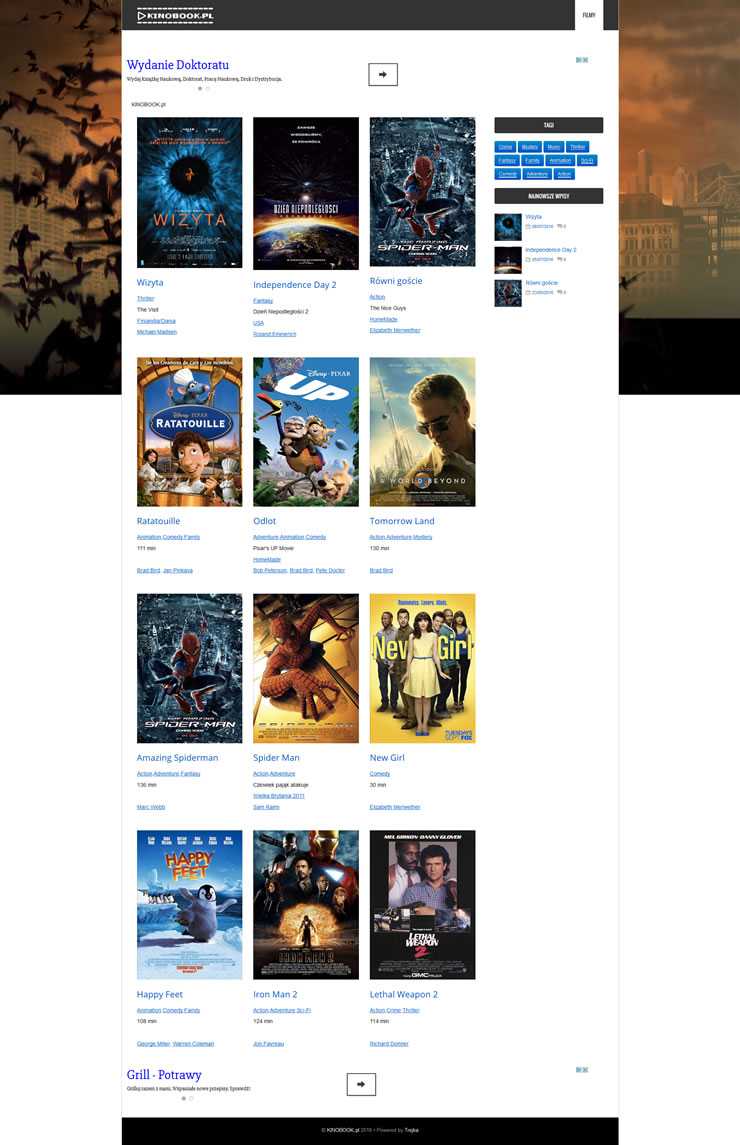Screen dimensions: 740x1145
Task: Click the arrow button in Grill - Potrawy ad
Action: 361,1083
